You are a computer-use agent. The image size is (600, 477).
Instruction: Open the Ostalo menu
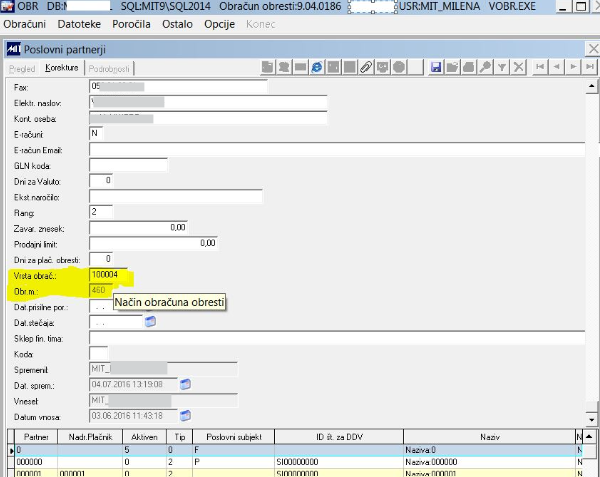click(177, 24)
